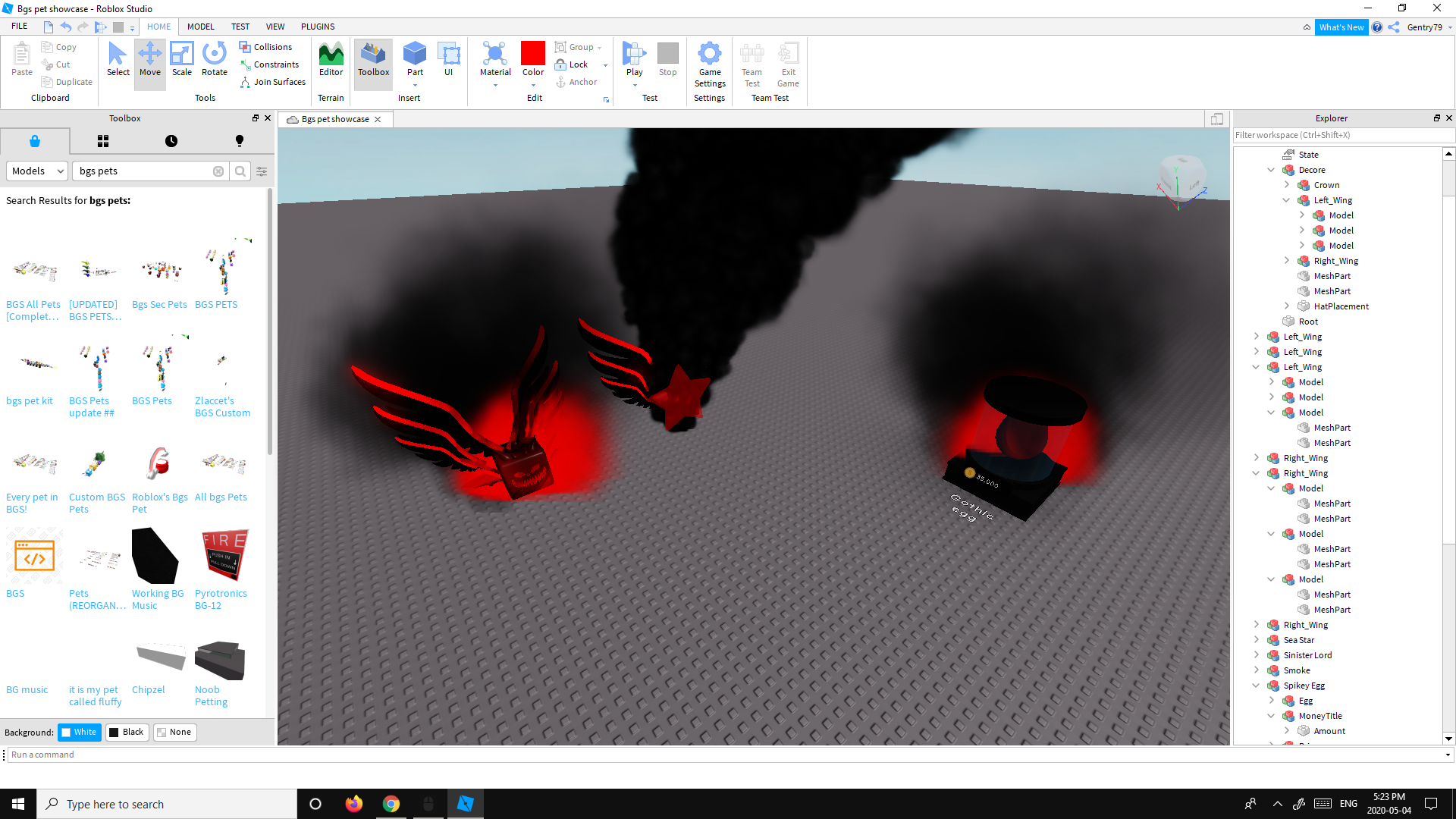The image size is (1456, 819).
Task: Select the Scale tool
Action: [181, 59]
